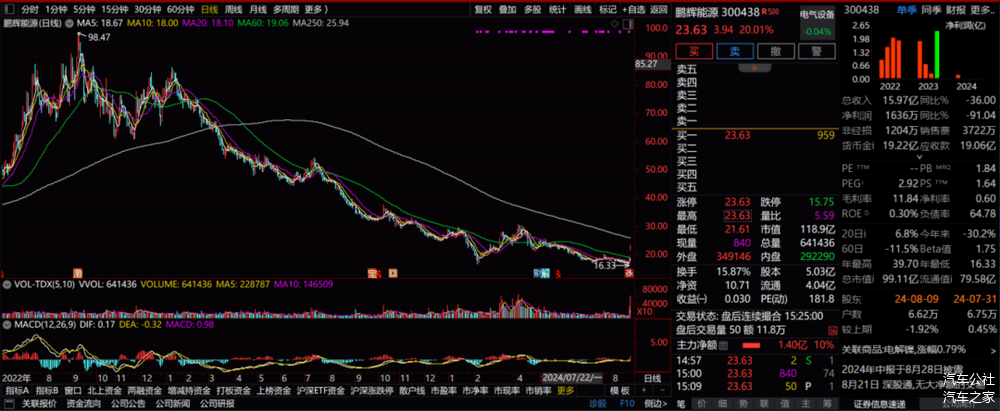Open the 多股 multi-stock view
Image resolution: width=1000 pixels, height=411 pixels.
click(x=533, y=10)
